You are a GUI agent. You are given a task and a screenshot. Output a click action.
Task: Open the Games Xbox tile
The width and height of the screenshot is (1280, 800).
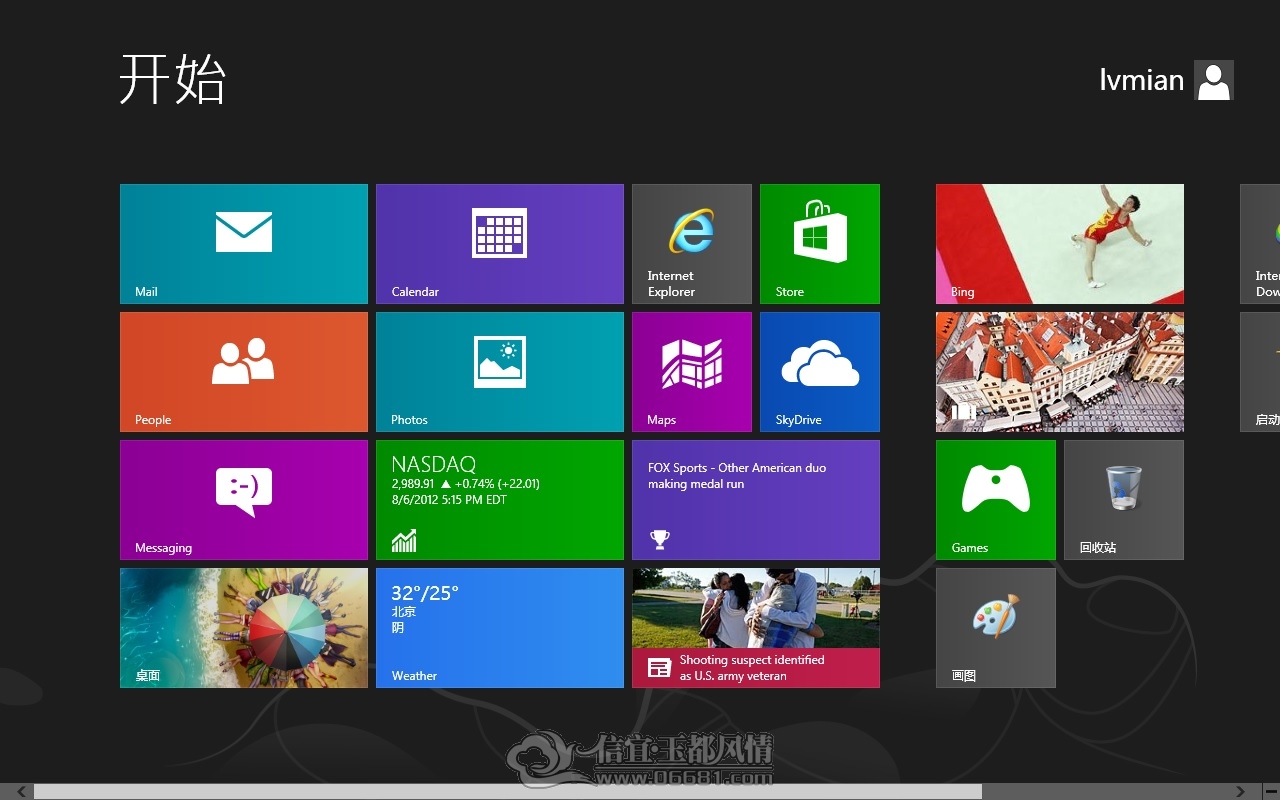996,500
